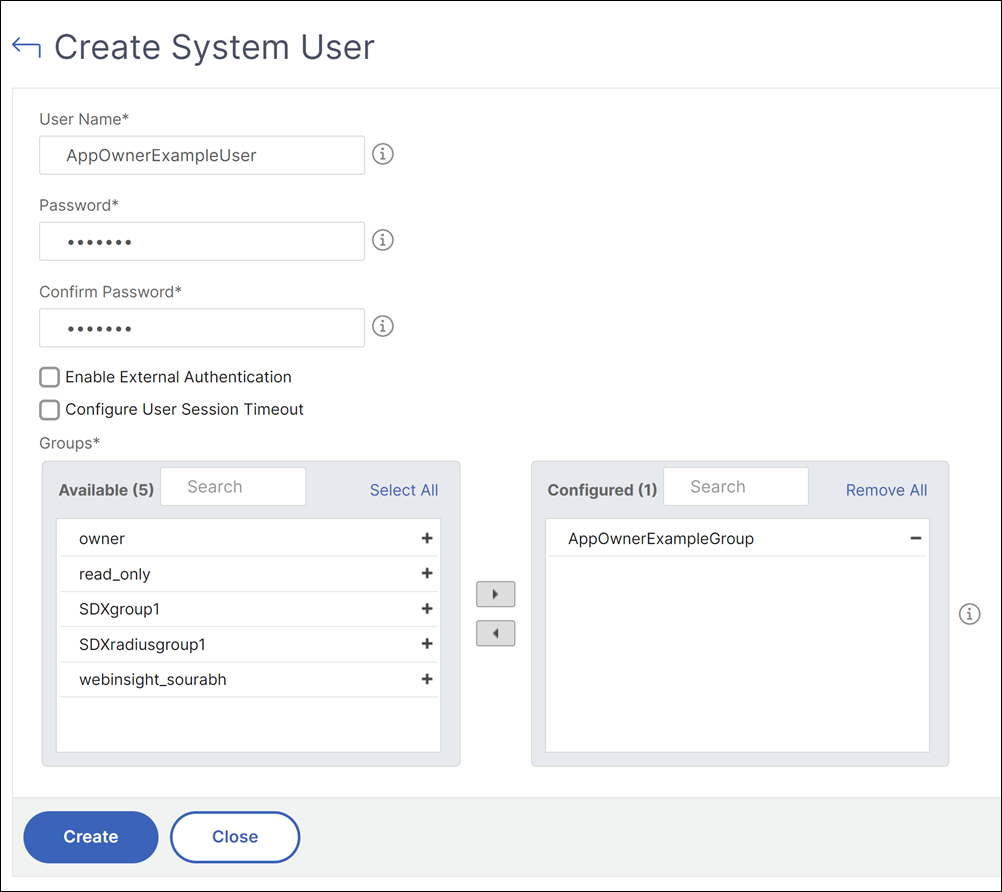Click the Close button
This screenshot has width=1002, height=892.
[235, 837]
